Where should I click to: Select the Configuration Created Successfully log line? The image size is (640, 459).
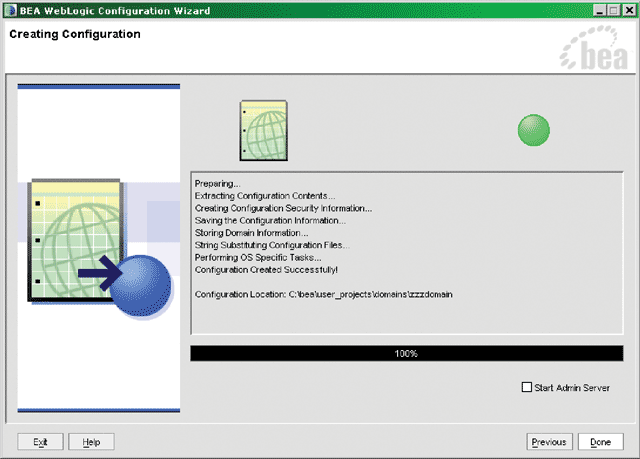[266, 270]
